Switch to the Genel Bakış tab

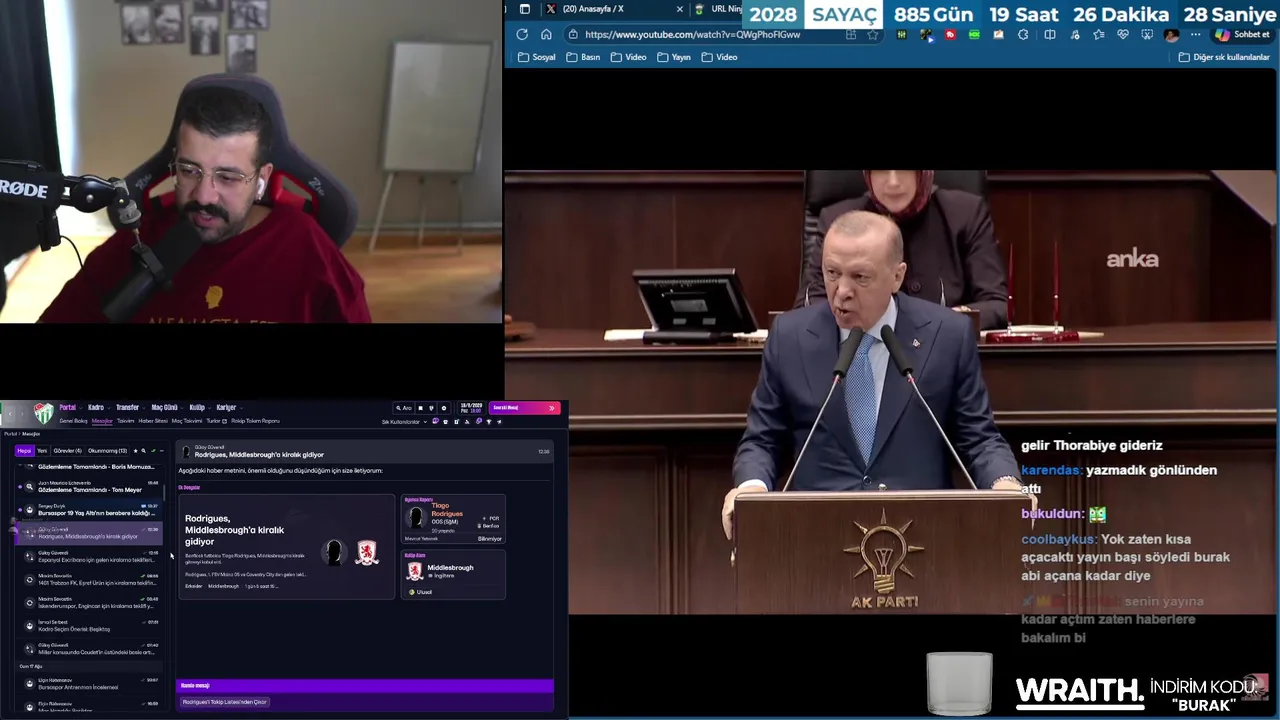73,421
